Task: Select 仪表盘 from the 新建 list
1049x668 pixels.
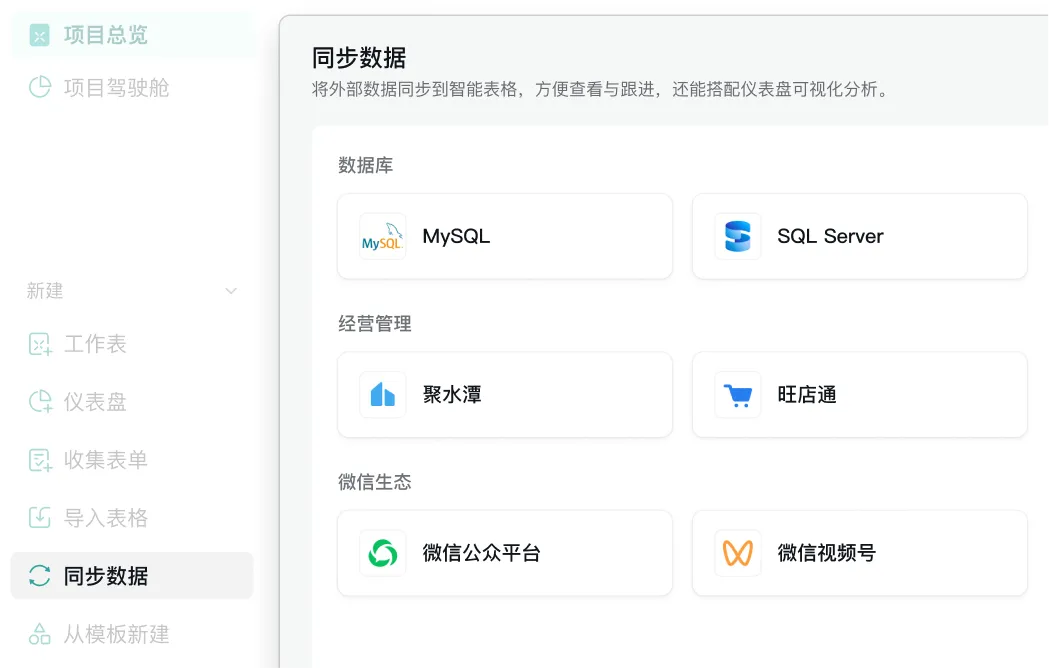Action: point(95,402)
